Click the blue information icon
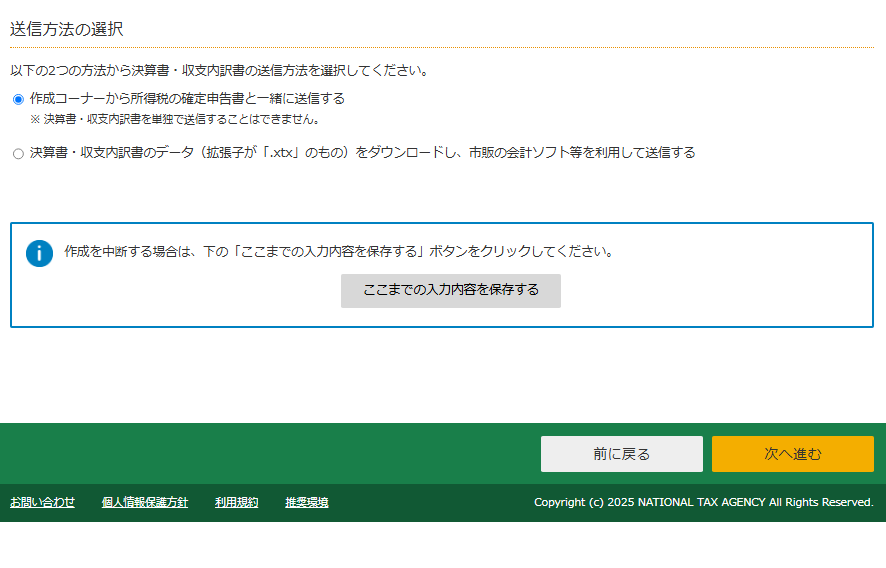This screenshot has height=568, width=886. tap(39, 253)
